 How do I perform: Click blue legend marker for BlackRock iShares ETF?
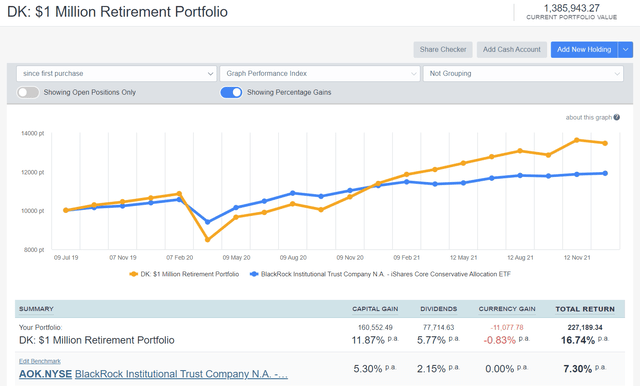click(254, 274)
